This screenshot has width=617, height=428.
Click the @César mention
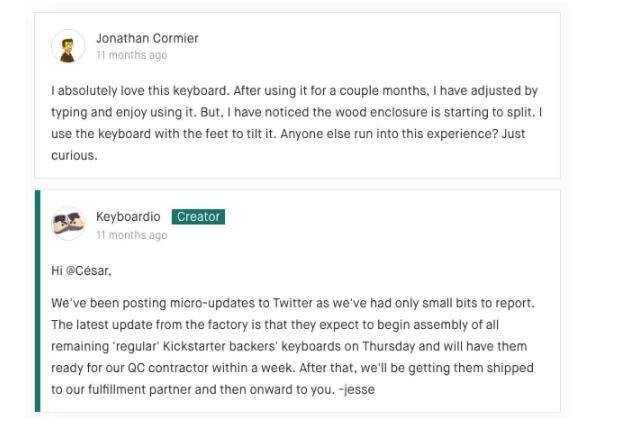[89, 271]
